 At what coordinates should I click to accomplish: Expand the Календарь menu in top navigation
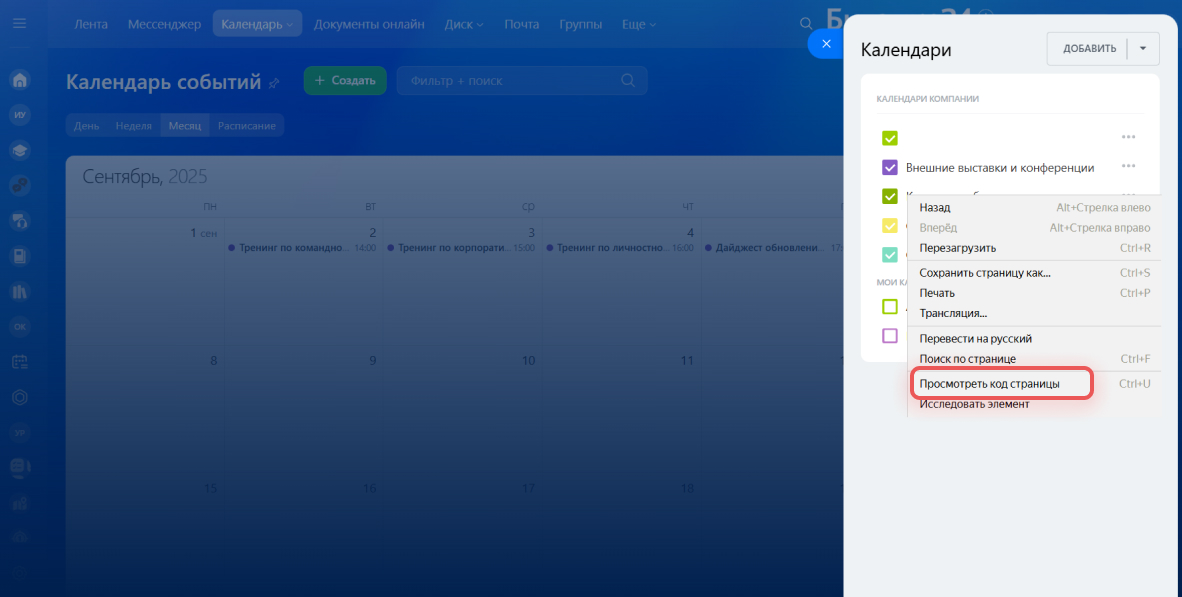pos(257,24)
